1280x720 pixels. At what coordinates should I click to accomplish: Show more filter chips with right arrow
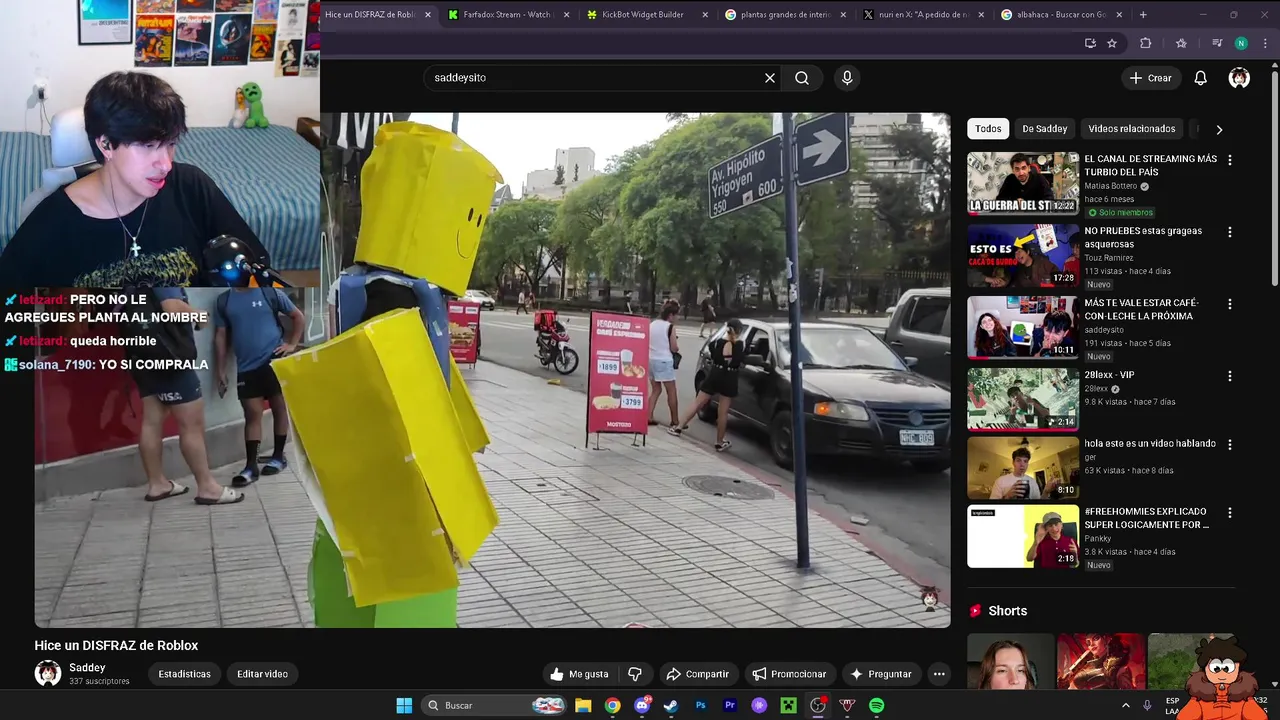click(1218, 129)
